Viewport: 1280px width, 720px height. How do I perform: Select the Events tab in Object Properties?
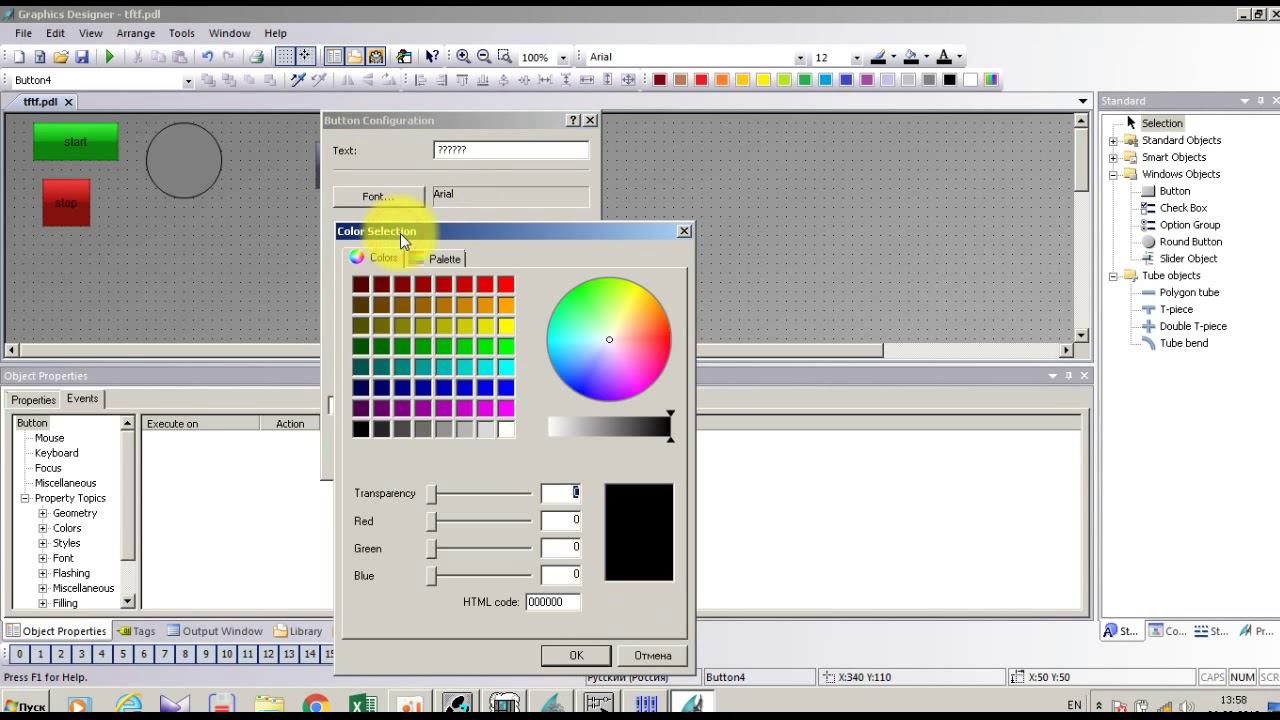(x=82, y=398)
